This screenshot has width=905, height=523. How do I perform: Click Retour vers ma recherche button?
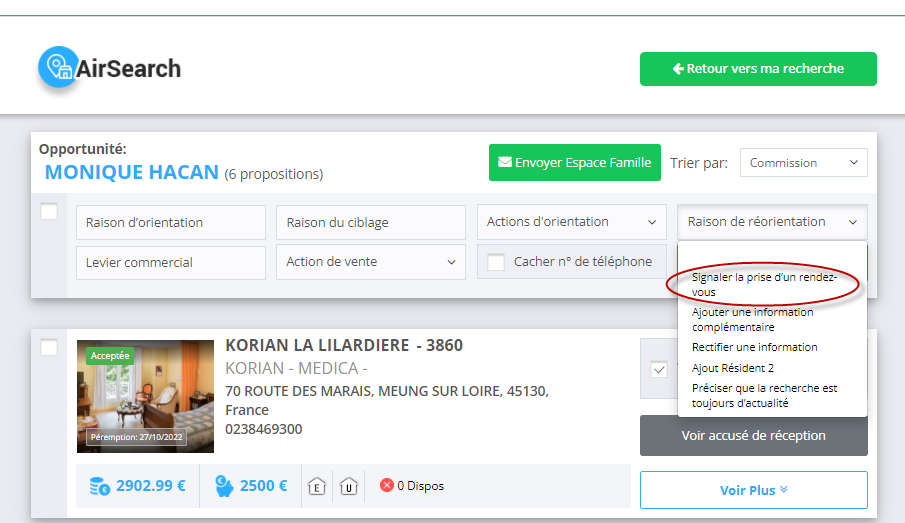coord(758,69)
